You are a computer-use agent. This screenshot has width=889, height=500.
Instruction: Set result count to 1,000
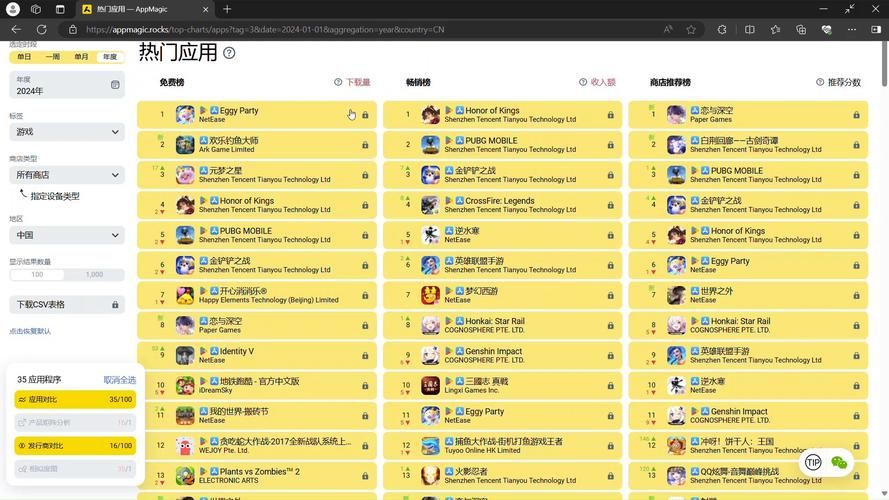tap(95, 274)
